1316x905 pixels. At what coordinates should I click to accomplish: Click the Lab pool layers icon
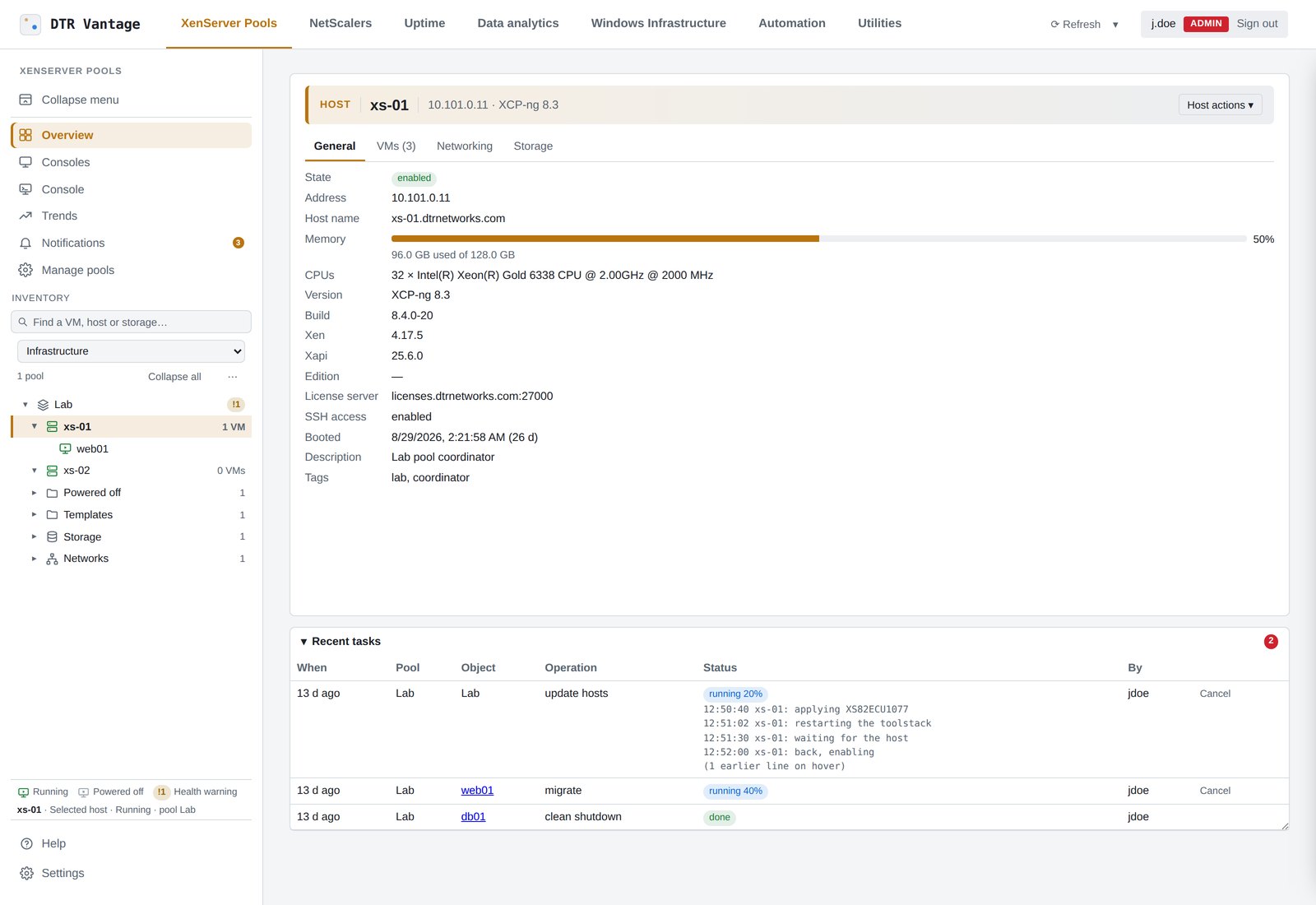43,405
